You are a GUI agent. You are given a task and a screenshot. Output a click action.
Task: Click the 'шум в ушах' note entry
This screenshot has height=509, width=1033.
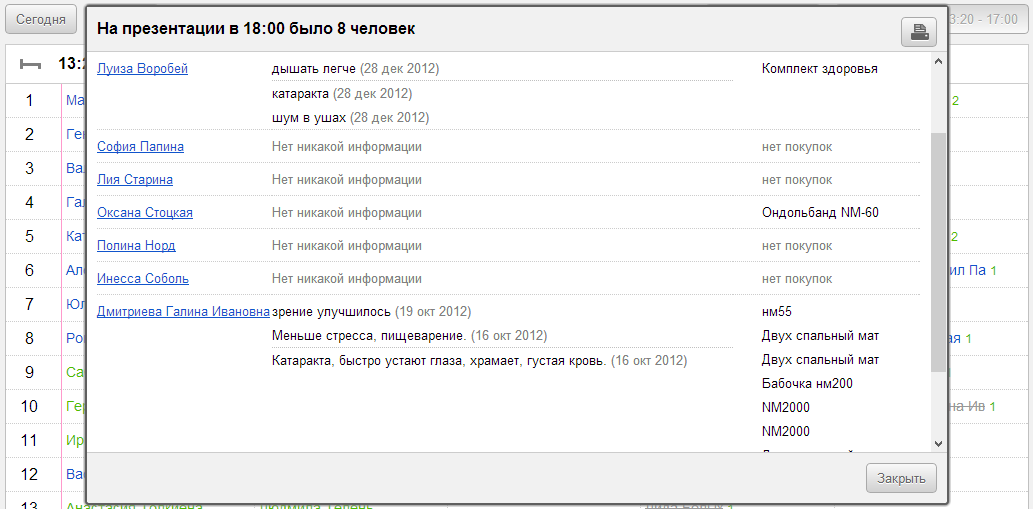309,118
